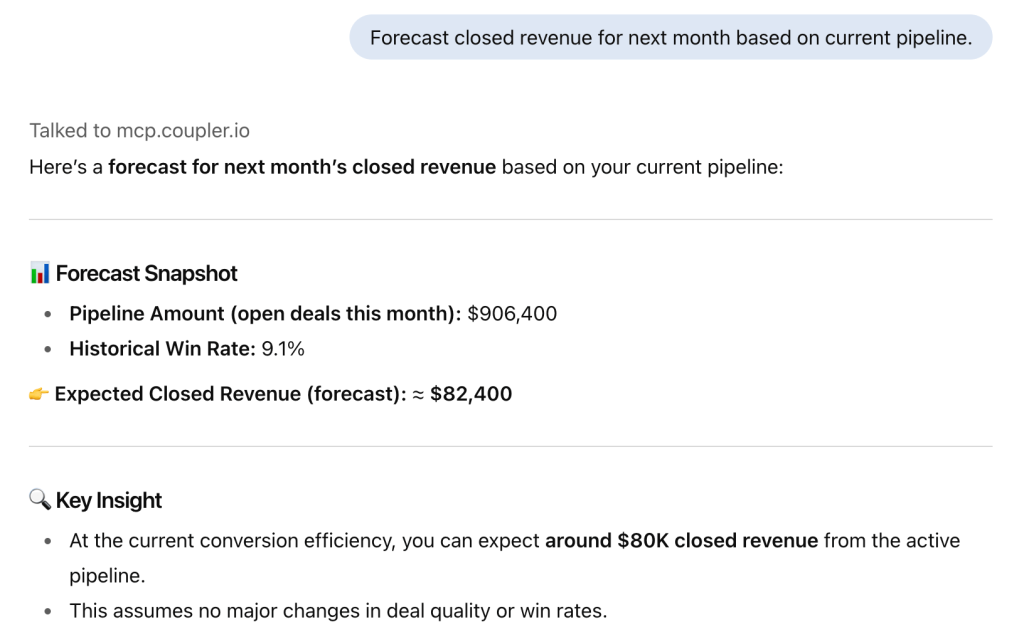Click the $906,400 pipeline value
The height and width of the screenshot is (637, 1024).
tap(512, 314)
